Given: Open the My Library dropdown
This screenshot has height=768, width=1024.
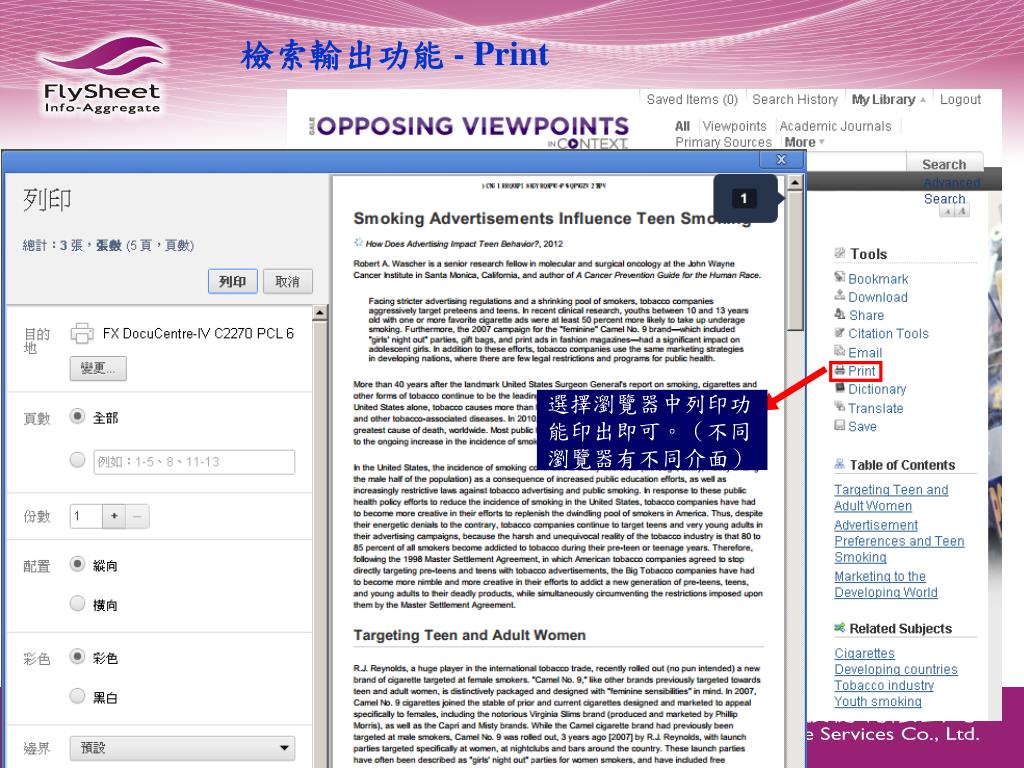Looking at the screenshot, I should tap(888, 99).
